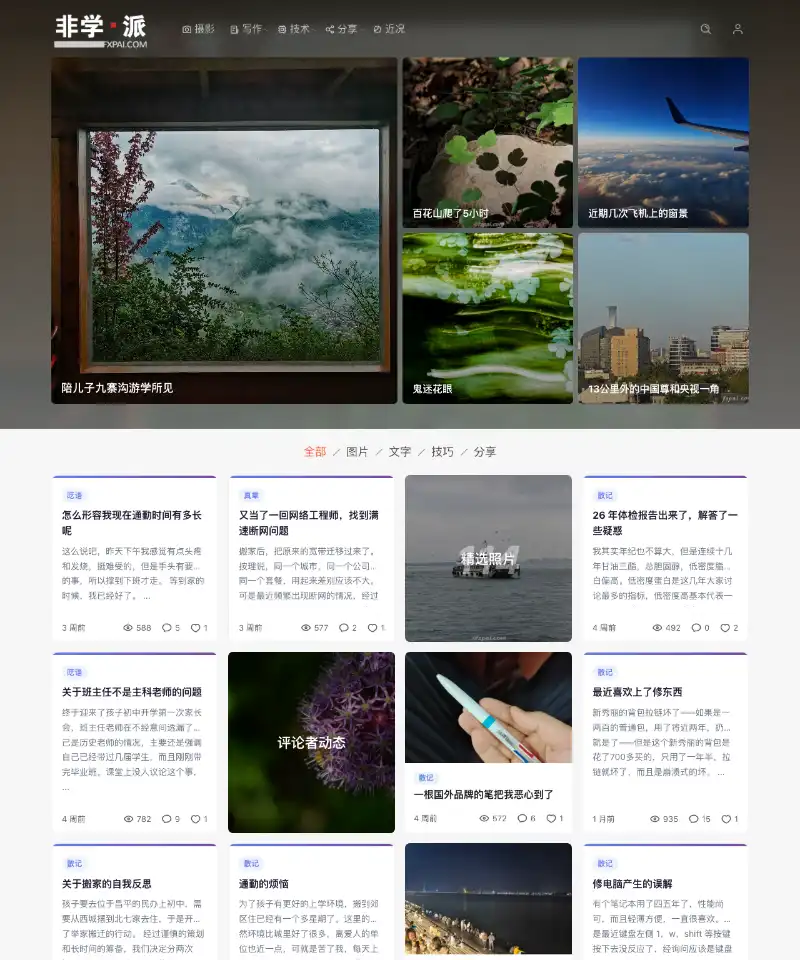800x960 pixels.
Task: Click 散记 tag on 一根国外品牌的笔 card
Action: [426, 778]
